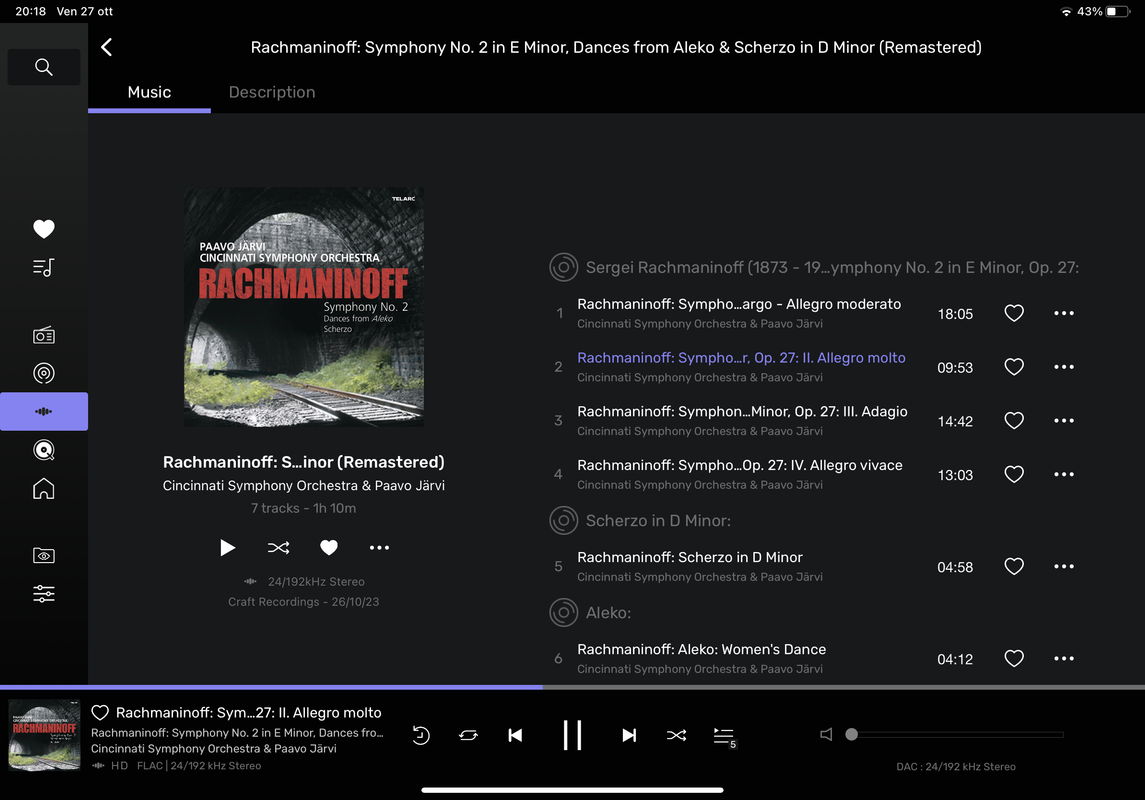
Task: Open the music library disc-search icon
Action: click(x=44, y=450)
